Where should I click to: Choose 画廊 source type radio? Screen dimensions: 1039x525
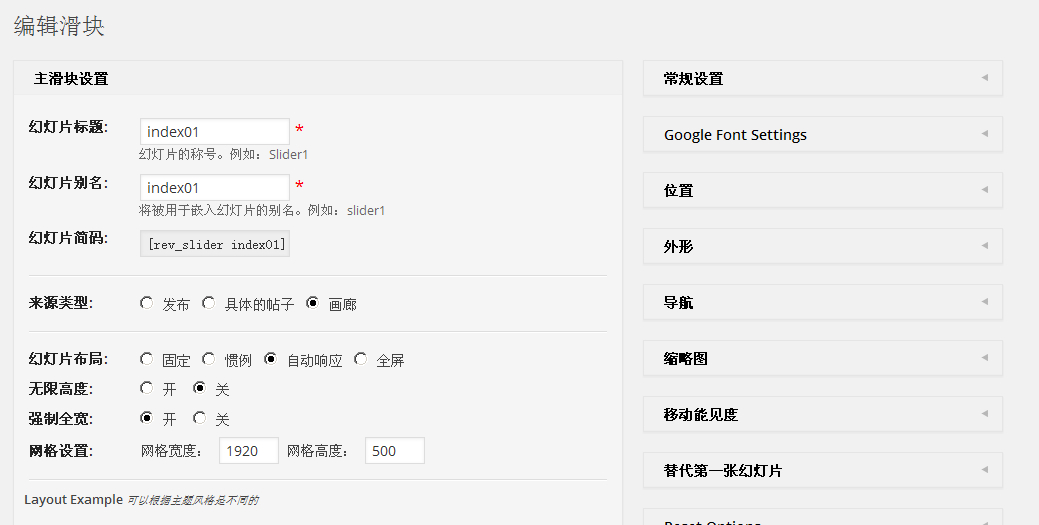[x=313, y=303]
